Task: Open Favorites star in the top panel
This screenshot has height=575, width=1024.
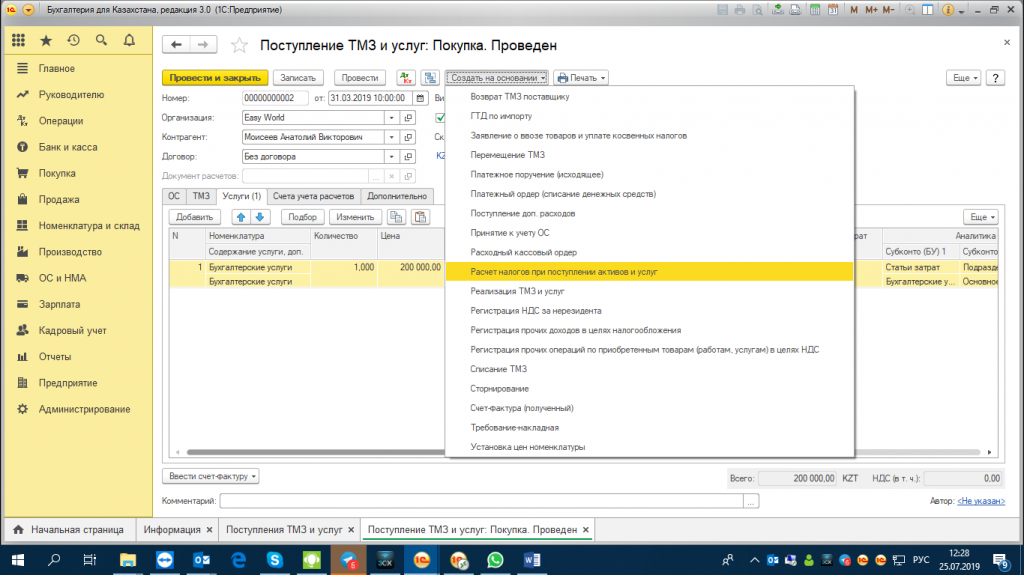Action: [x=46, y=41]
